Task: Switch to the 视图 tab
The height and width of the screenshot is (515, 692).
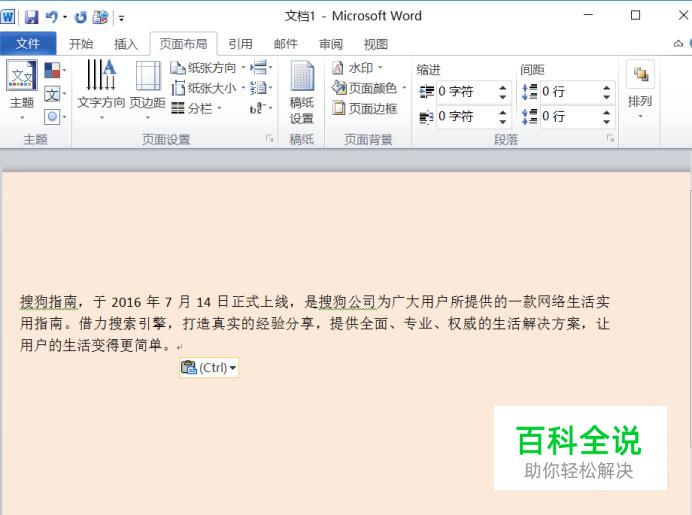Action: 376,44
